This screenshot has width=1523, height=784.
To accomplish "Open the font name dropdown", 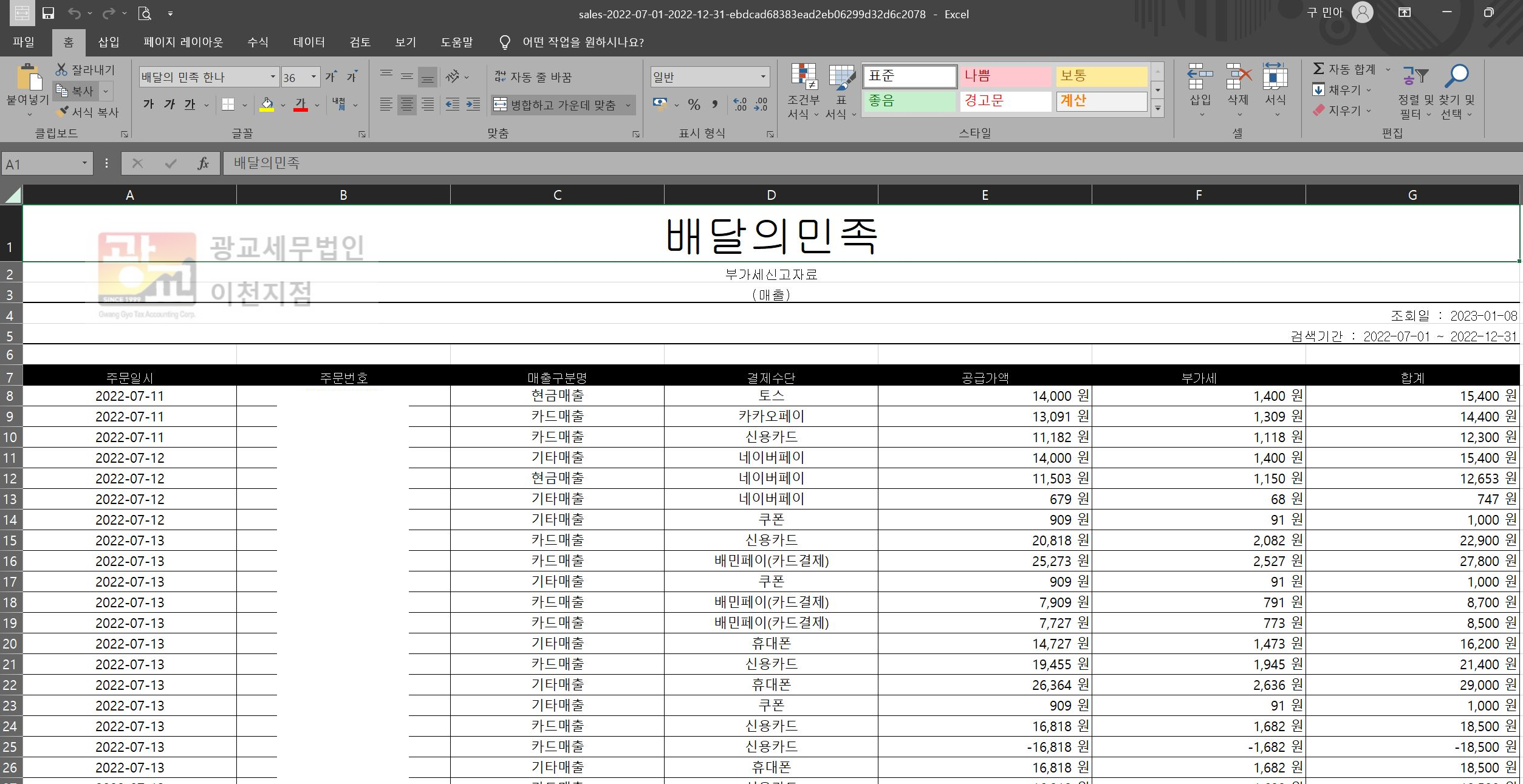I will tap(273, 77).
